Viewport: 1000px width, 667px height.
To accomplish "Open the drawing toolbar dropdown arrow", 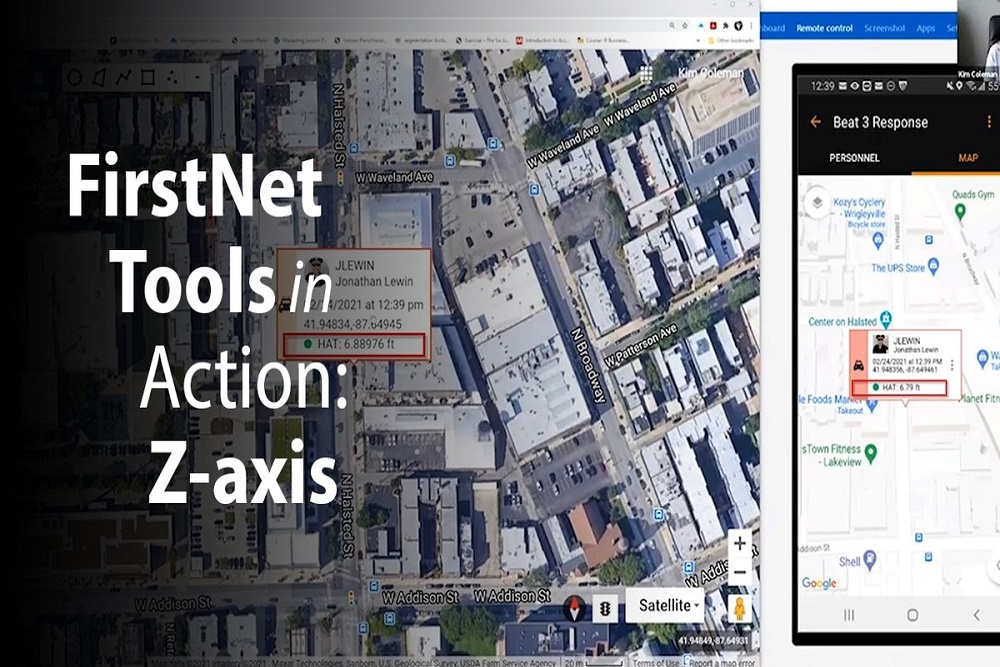I will [x=198, y=78].
